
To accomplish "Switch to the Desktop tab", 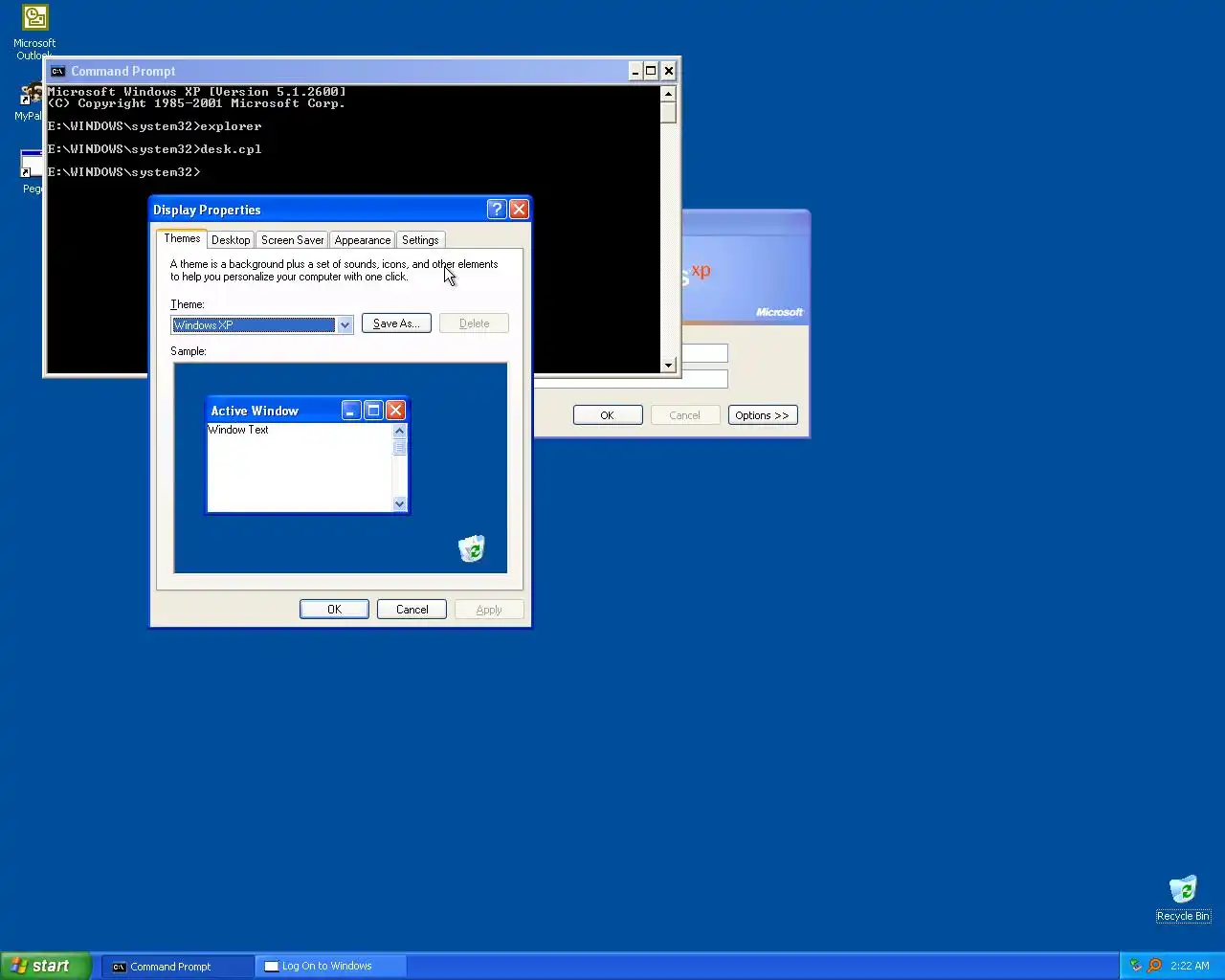I will 231,240.
